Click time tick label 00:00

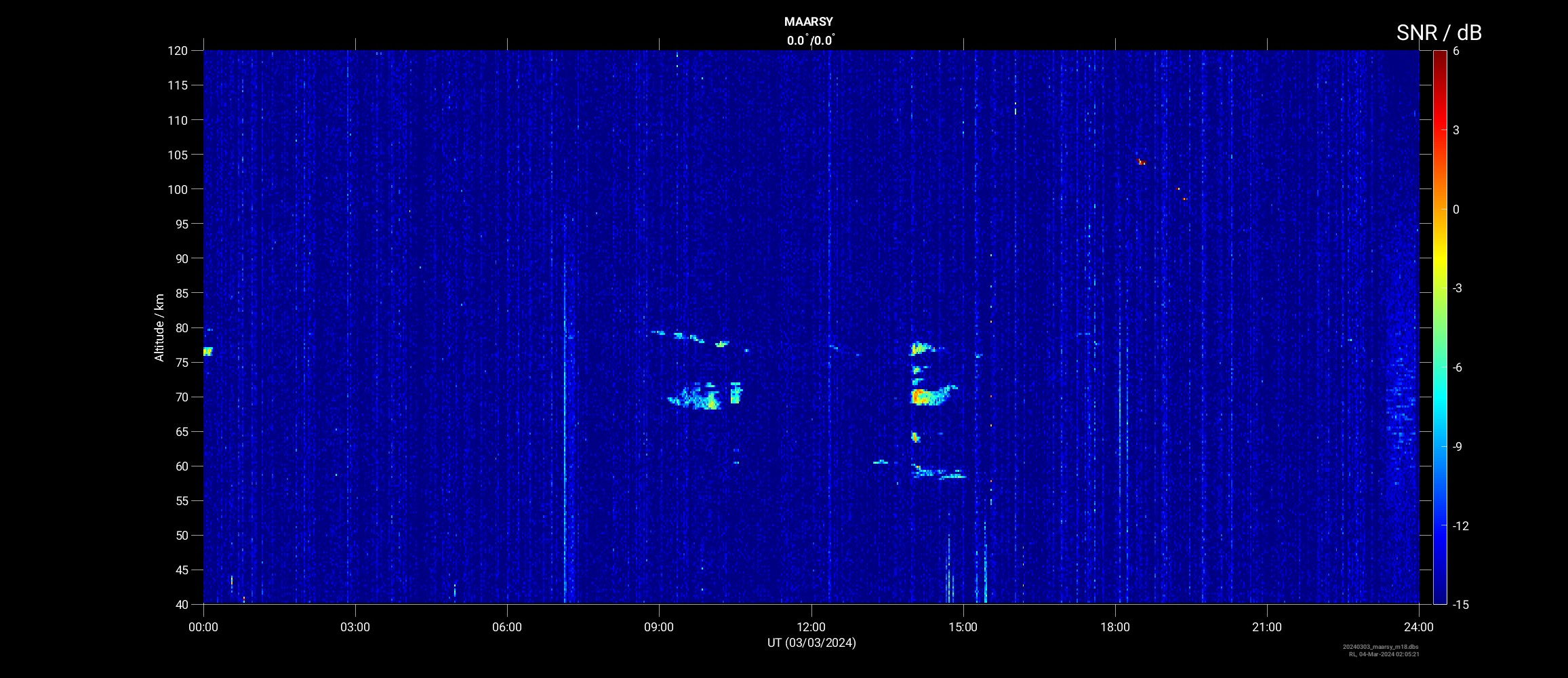(203, 627)
